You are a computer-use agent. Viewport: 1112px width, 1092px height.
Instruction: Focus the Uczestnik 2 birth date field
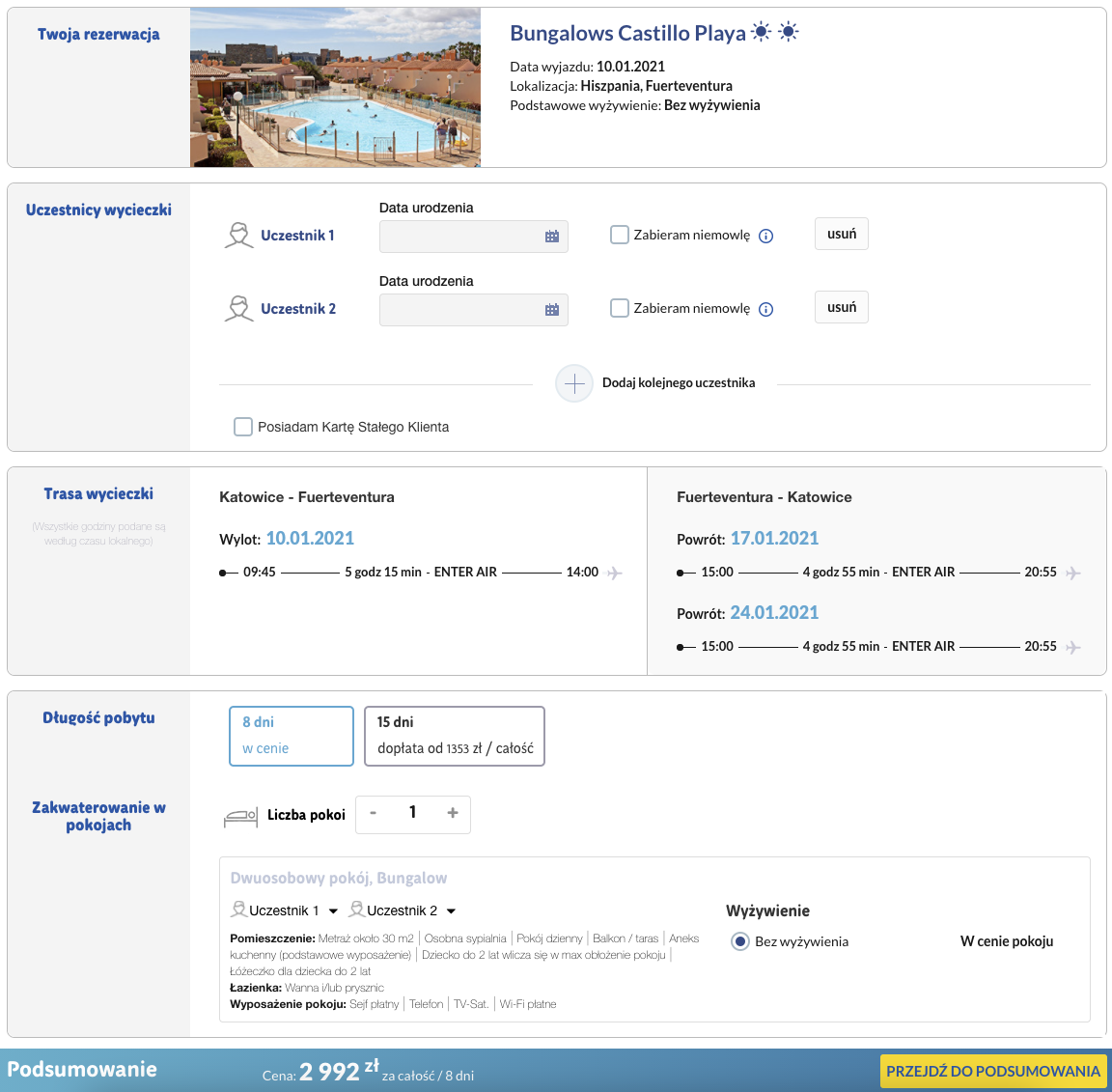[x=474, y=309]
